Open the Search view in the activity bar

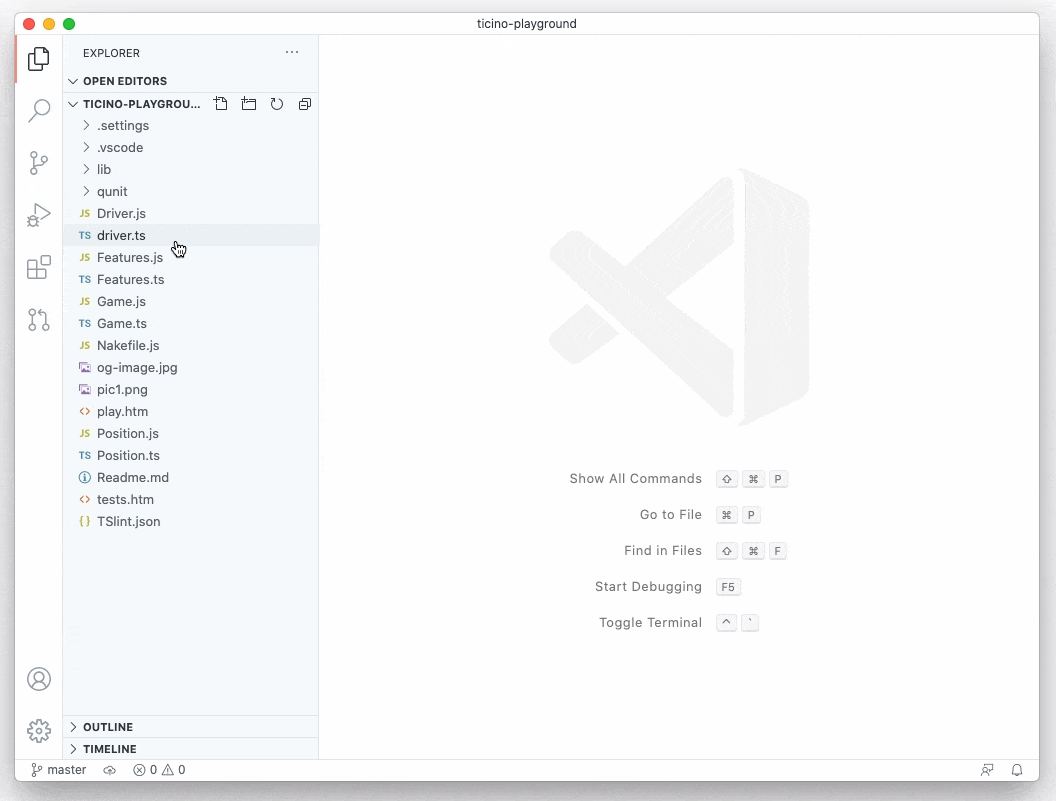click(x=38, y=111)
